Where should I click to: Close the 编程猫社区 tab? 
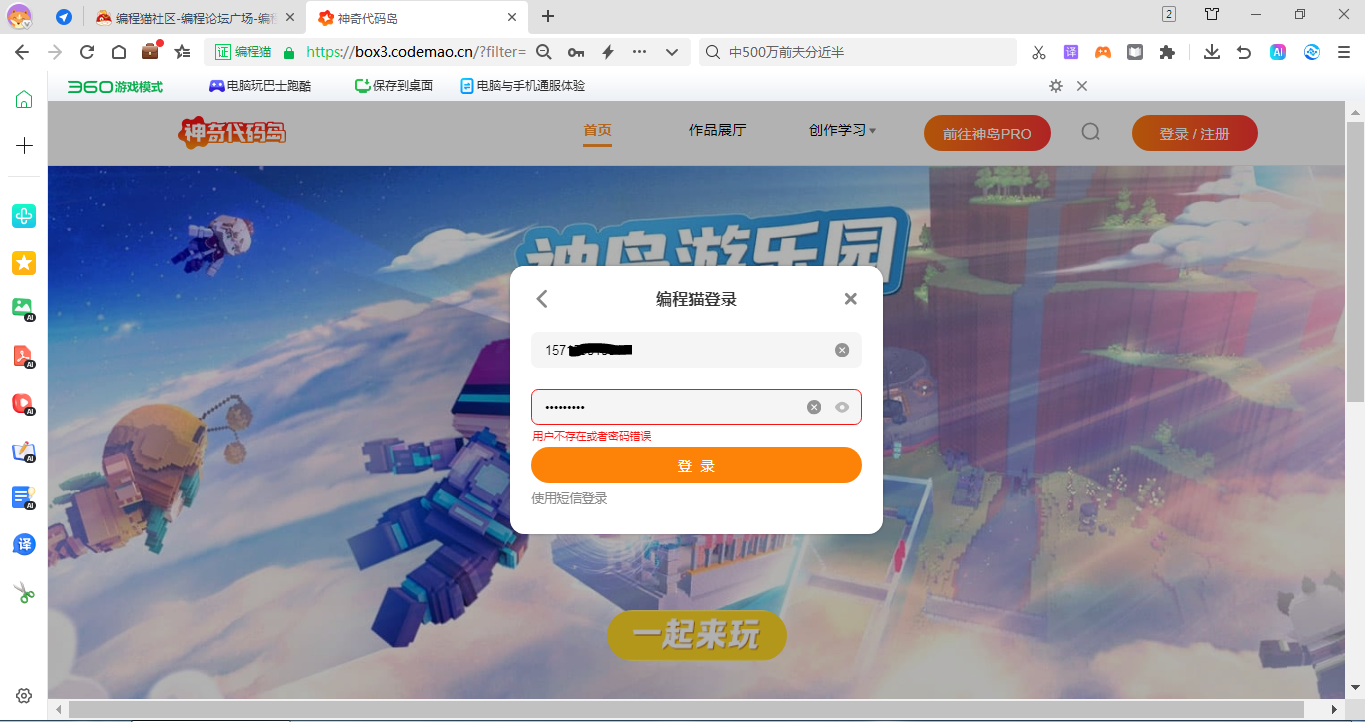tap(289, 17)
